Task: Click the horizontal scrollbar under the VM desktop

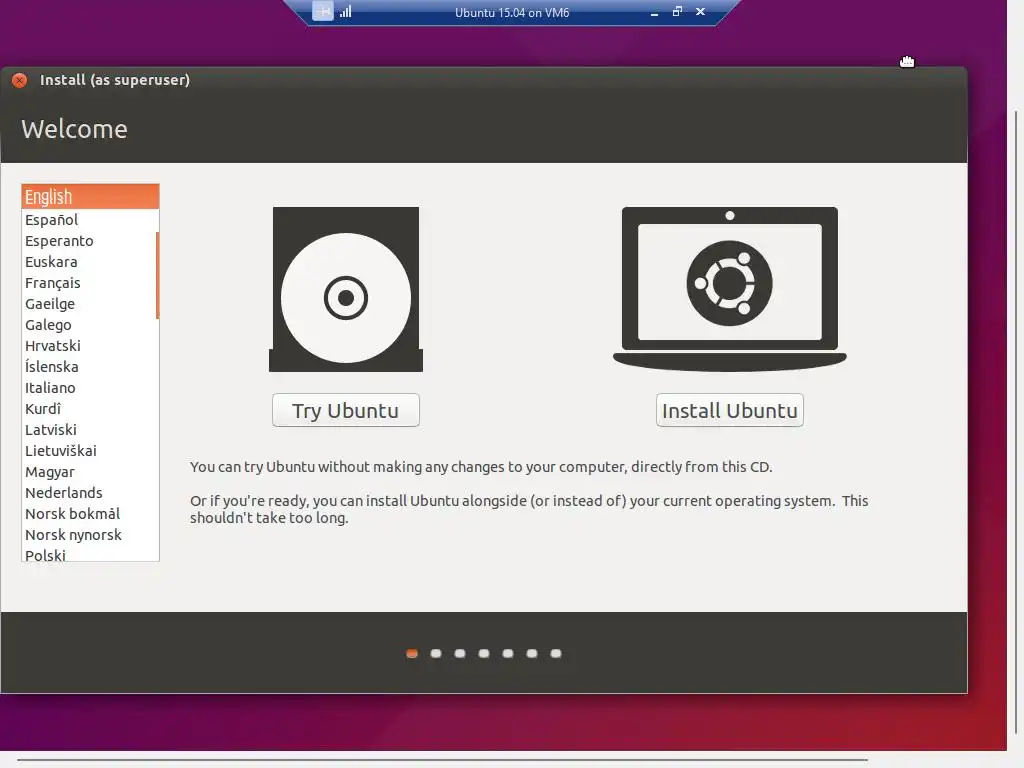Action: pyautogui.click(x=443, y=760)
